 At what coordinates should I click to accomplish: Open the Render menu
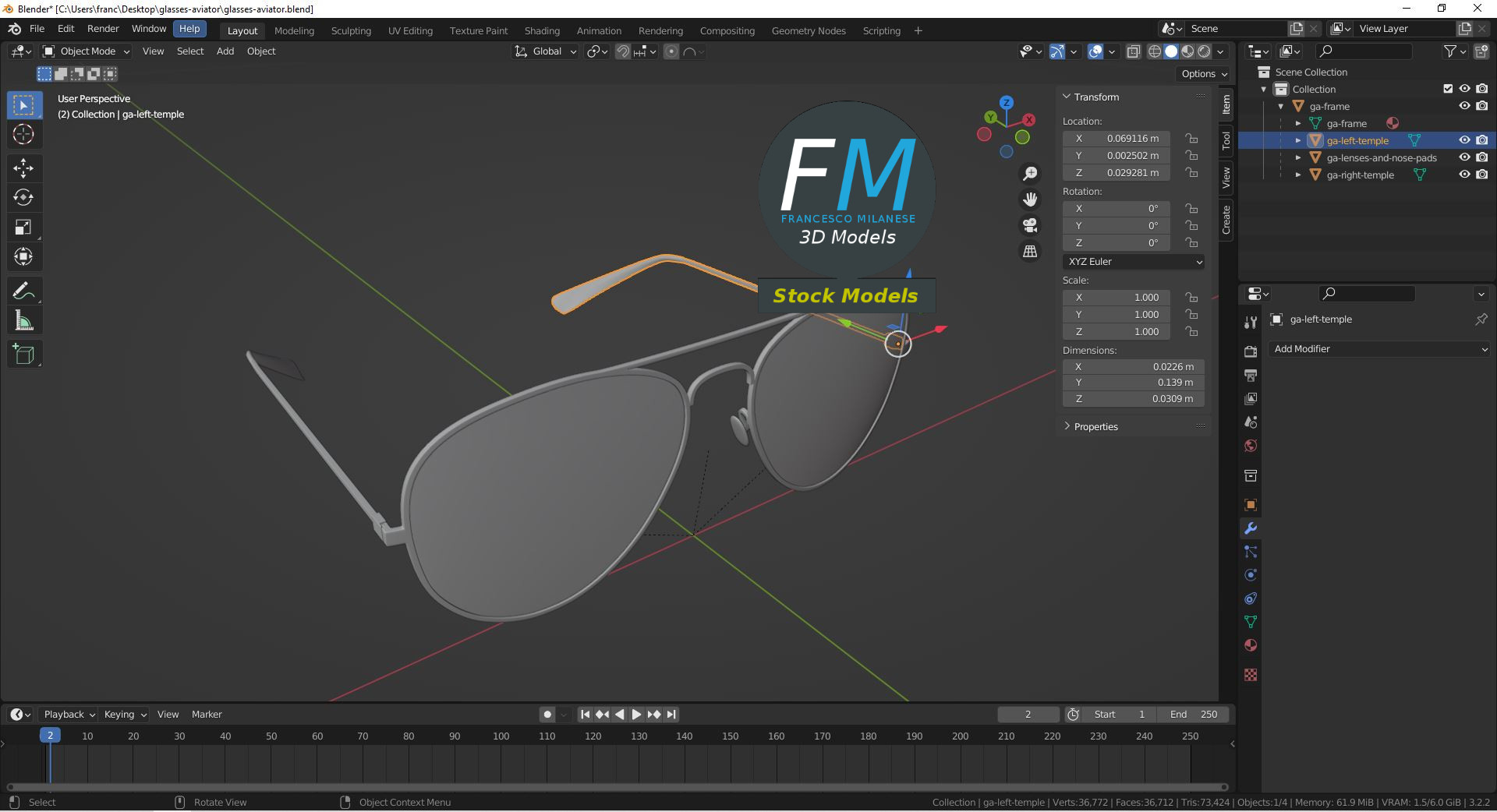103,29
